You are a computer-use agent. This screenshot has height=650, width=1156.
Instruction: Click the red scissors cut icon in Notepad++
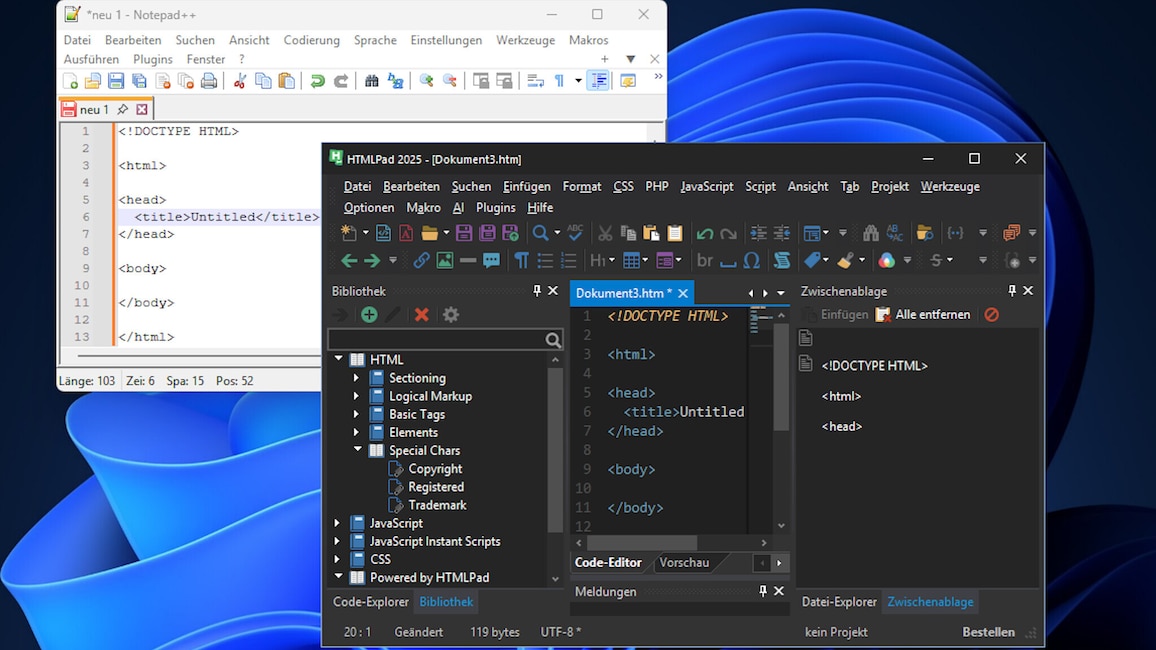coord(240,81)
